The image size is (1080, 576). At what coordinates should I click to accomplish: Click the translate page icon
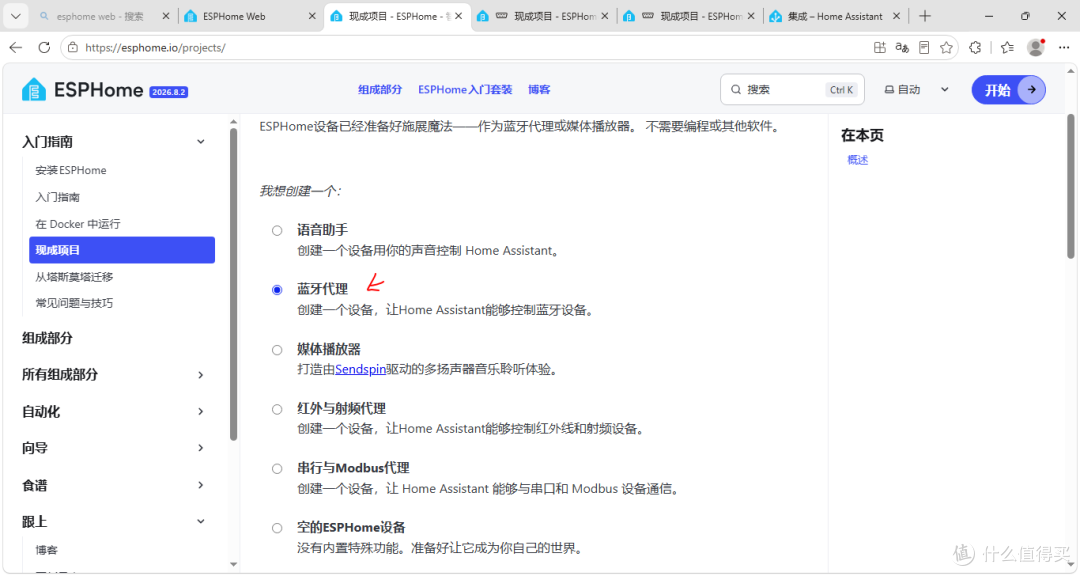point(902,48)
